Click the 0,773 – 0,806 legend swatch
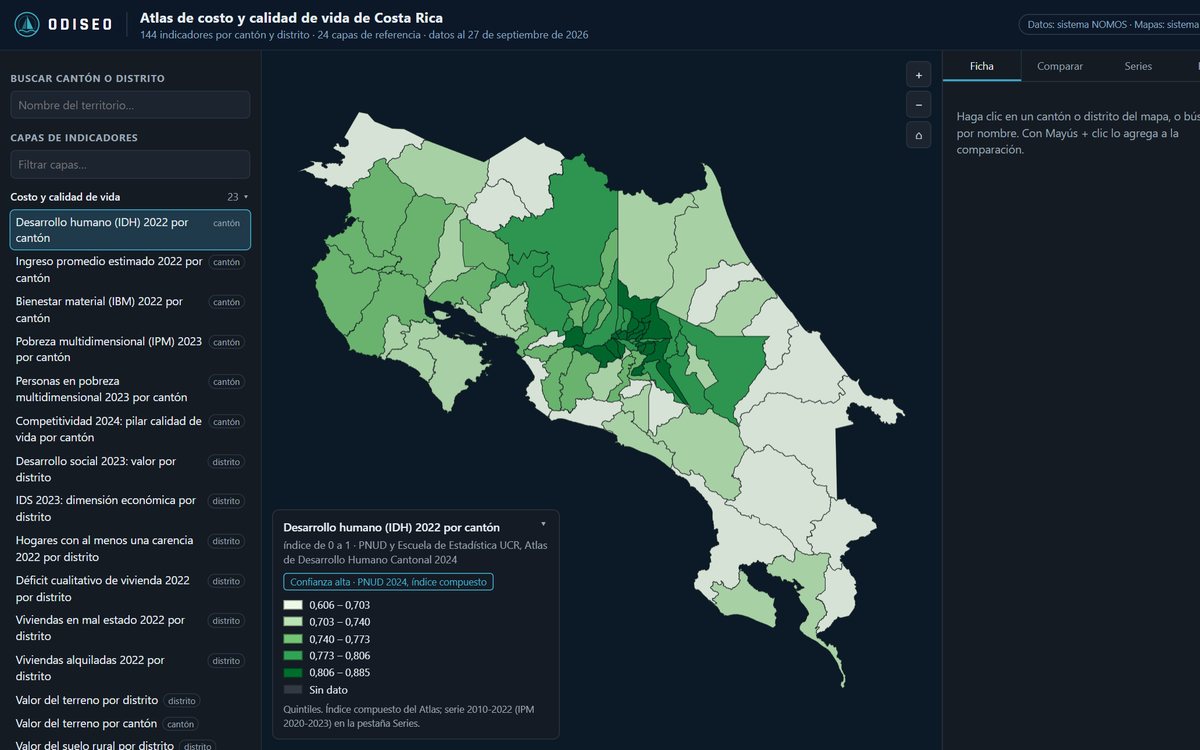 293,656
